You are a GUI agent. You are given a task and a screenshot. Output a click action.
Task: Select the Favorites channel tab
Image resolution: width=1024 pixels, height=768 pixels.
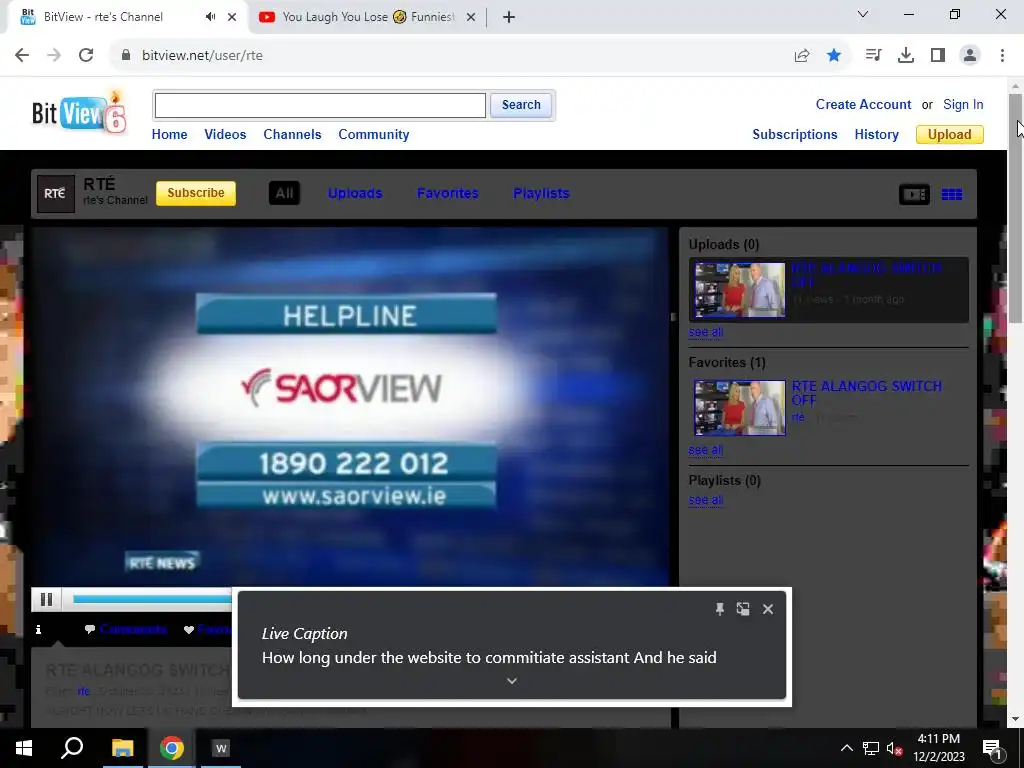[447, 193]
